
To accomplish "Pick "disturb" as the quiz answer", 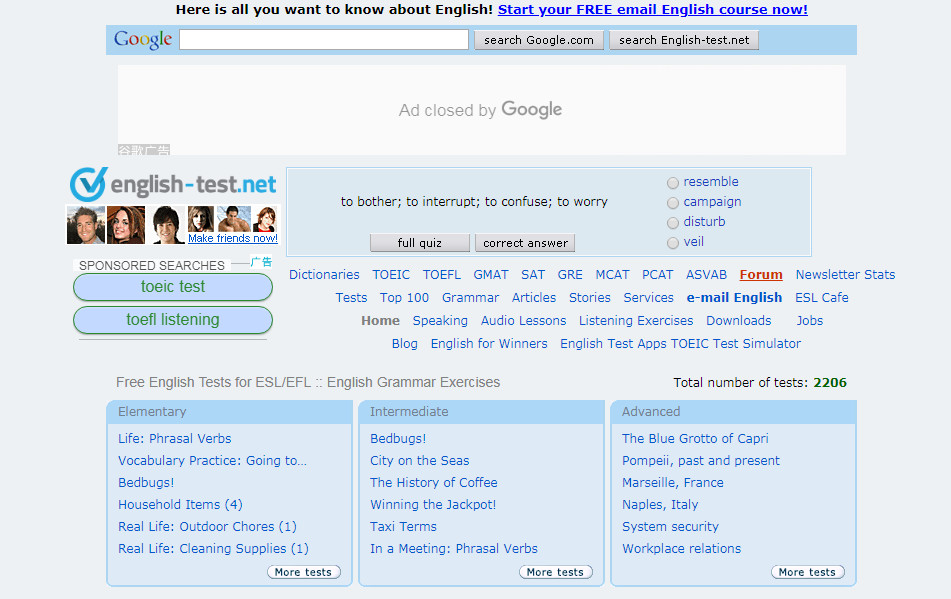I will pyautogui.click(x=673, y=223).
